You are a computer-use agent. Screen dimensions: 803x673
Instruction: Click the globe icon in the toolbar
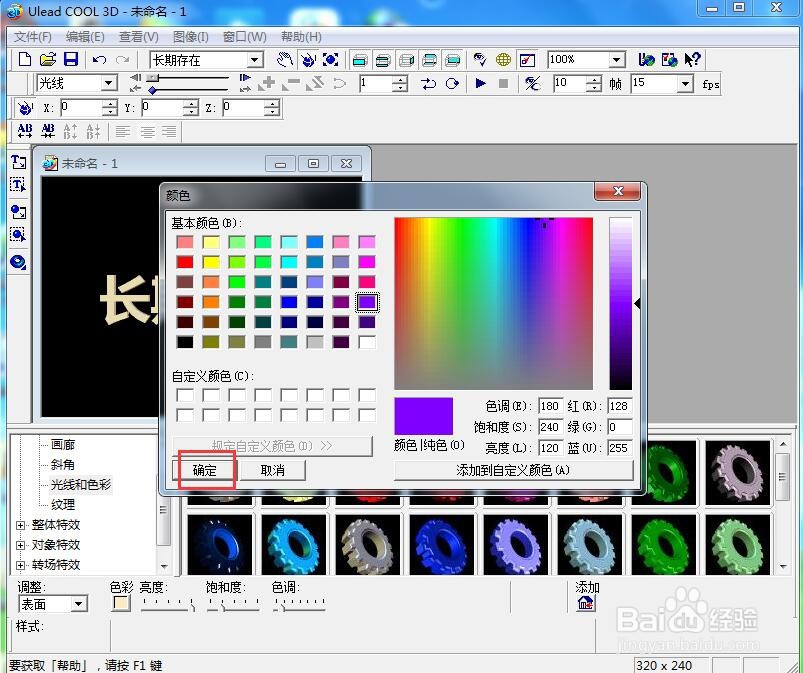pyautogui.click(x=503, y=60)
